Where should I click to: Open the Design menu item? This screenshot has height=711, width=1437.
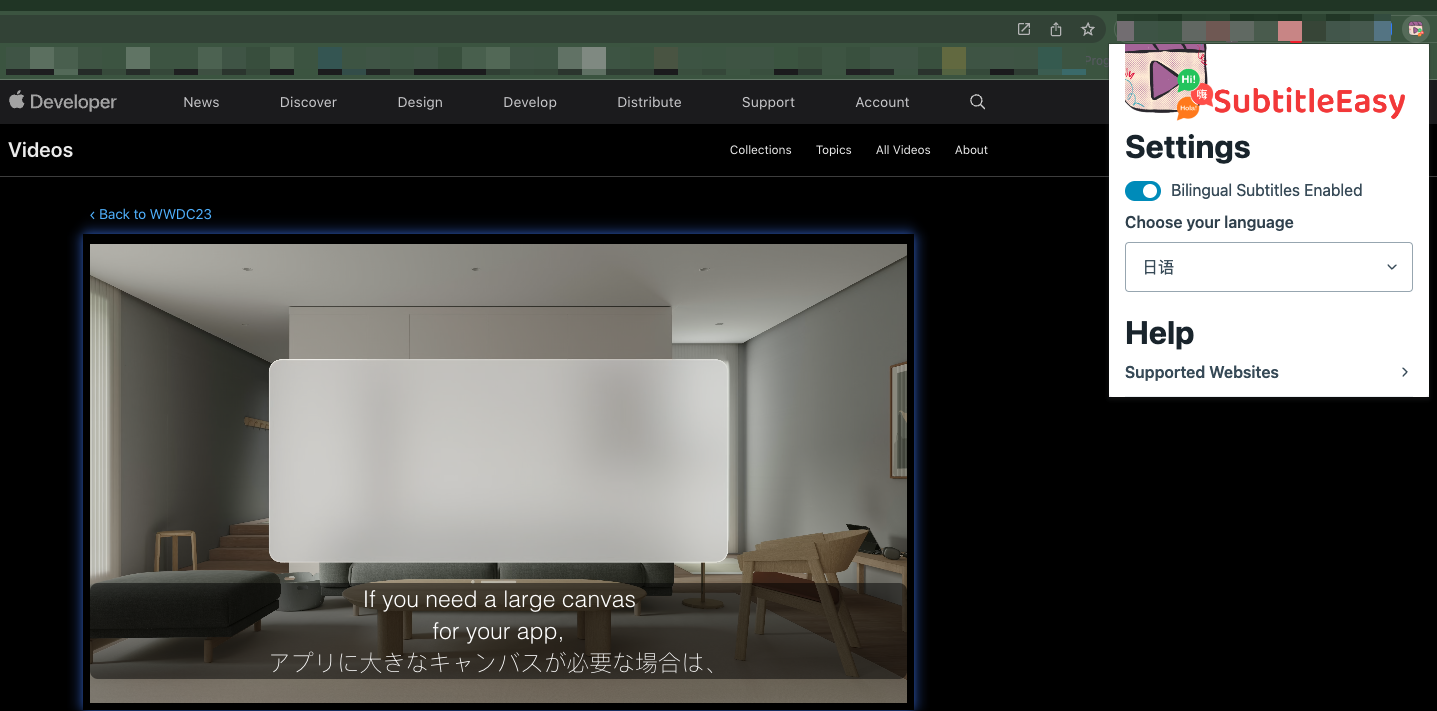coord(420,102)
